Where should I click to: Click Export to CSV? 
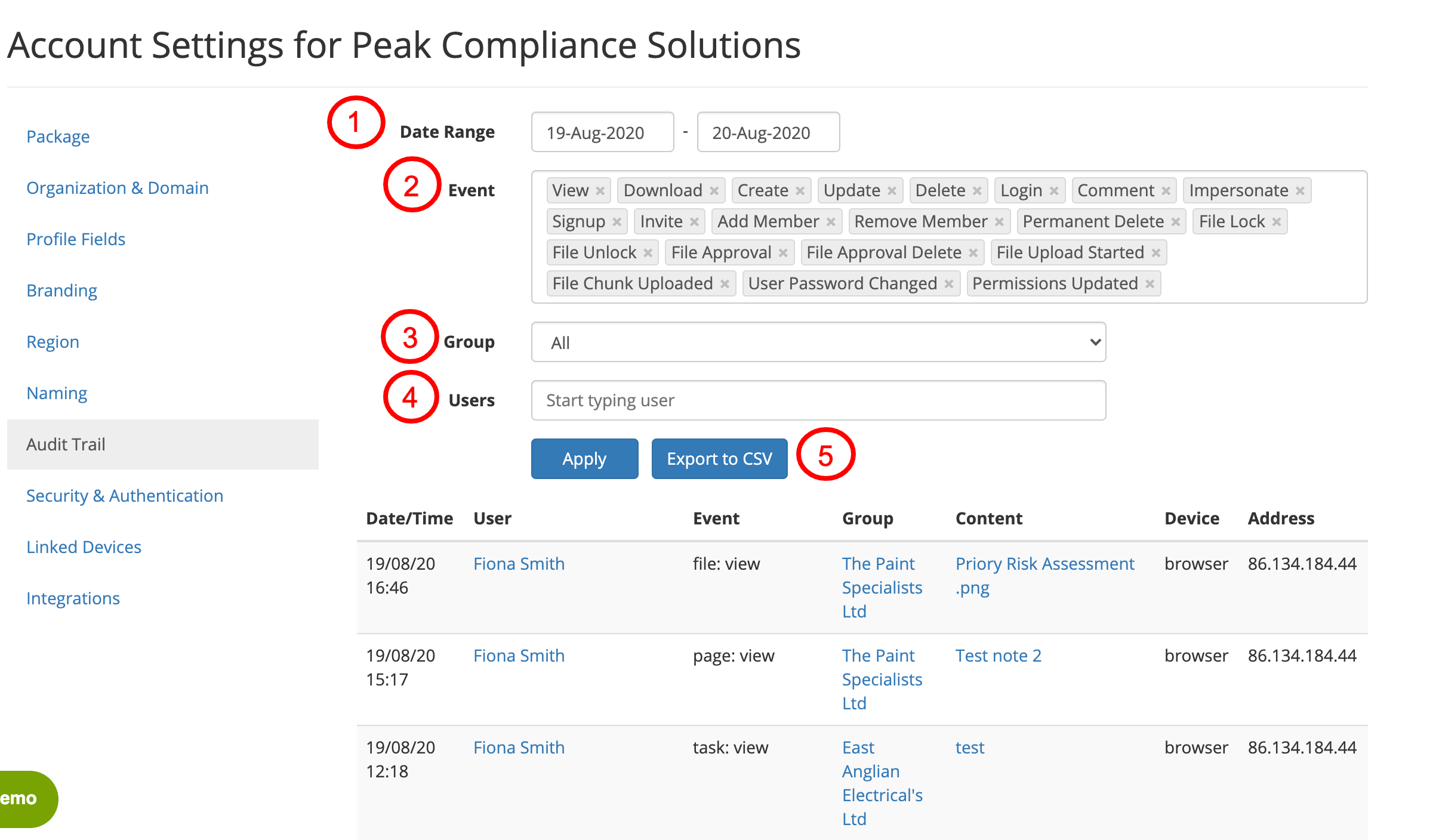click(x=719, y=459)
